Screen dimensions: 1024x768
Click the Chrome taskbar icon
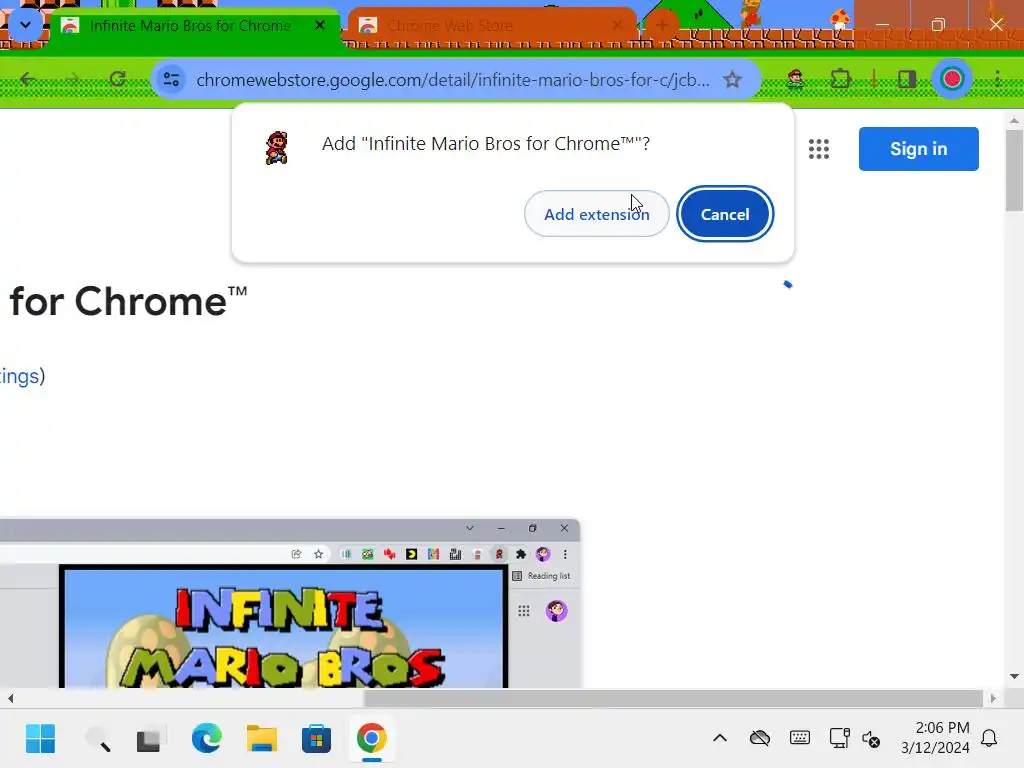[x=371, y=739]
